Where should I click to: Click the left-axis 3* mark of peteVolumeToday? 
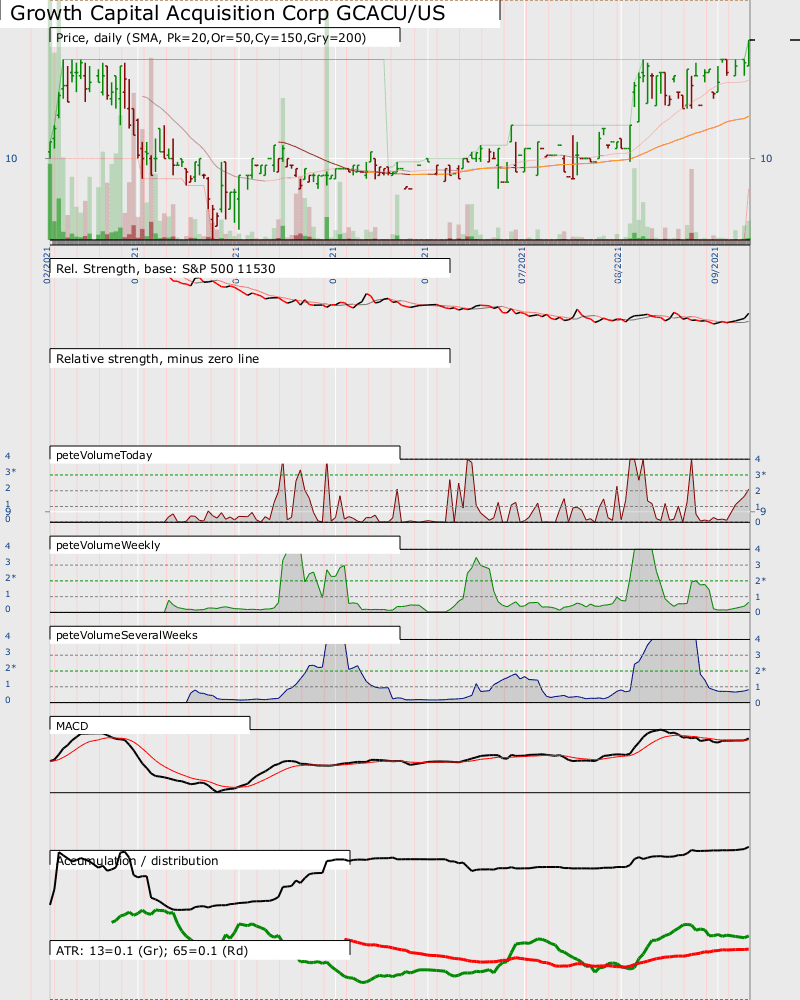pos(10,472)
